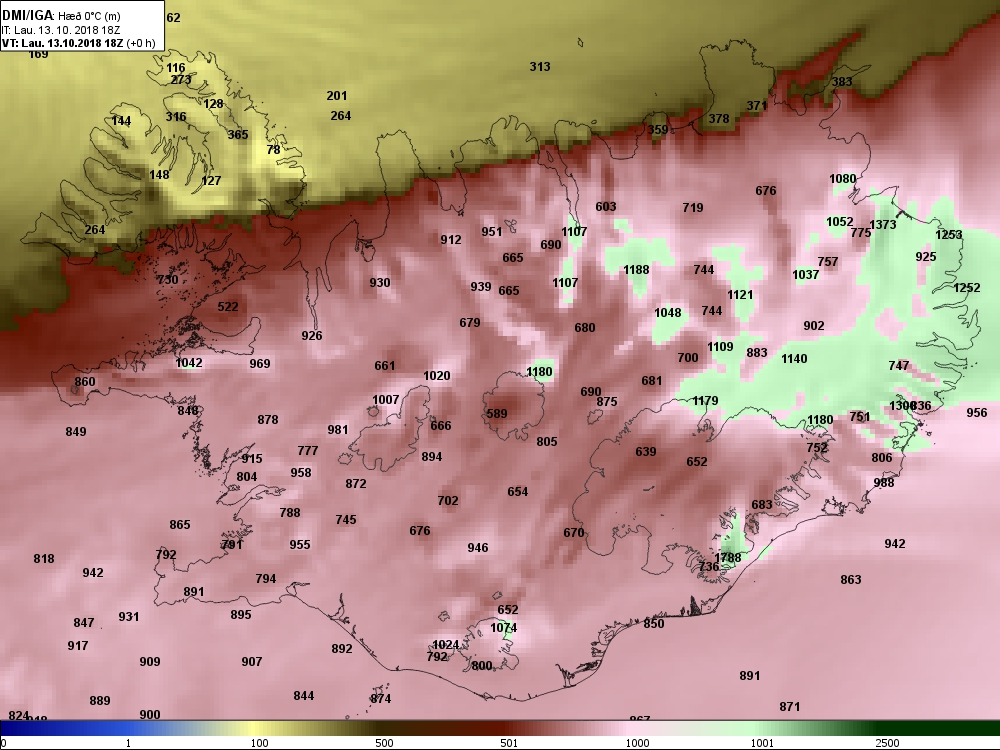Click the map value 639

tap(645, 452)
